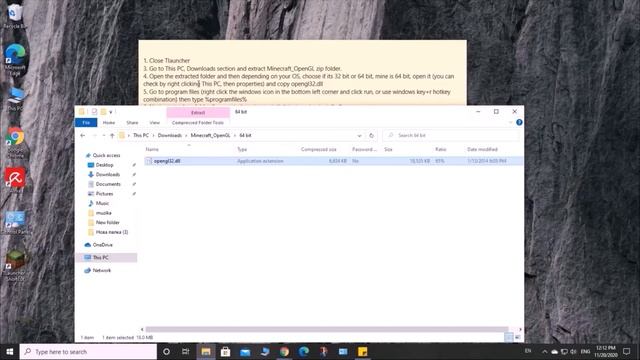Click the volume icon in system tray
Image resolution: width=640 pixels, height=360 pixels.
pyautogui.click(x=573, y=351)
